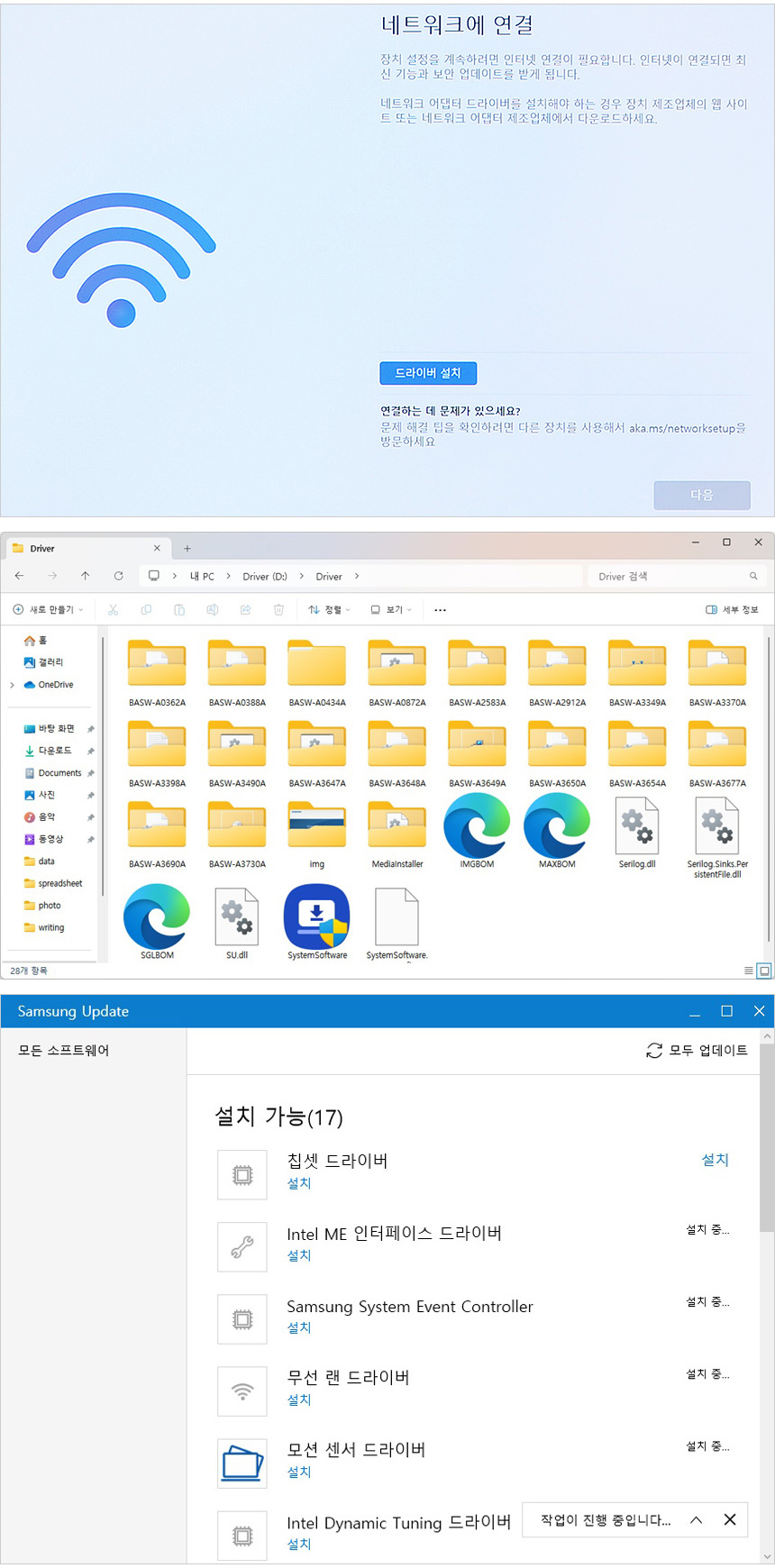This screenshot has width=775, height=1568.
Task: Click the refresh icon in Explorer
Action: [118, 576]
